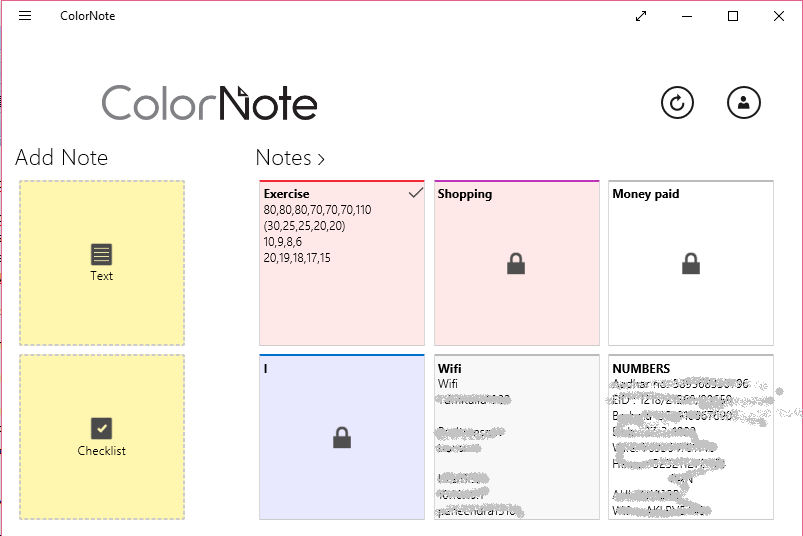803x536 pixels.
Task: Click lock icon on blue I note
Action: pyautogui.click(x=342, y=438)
